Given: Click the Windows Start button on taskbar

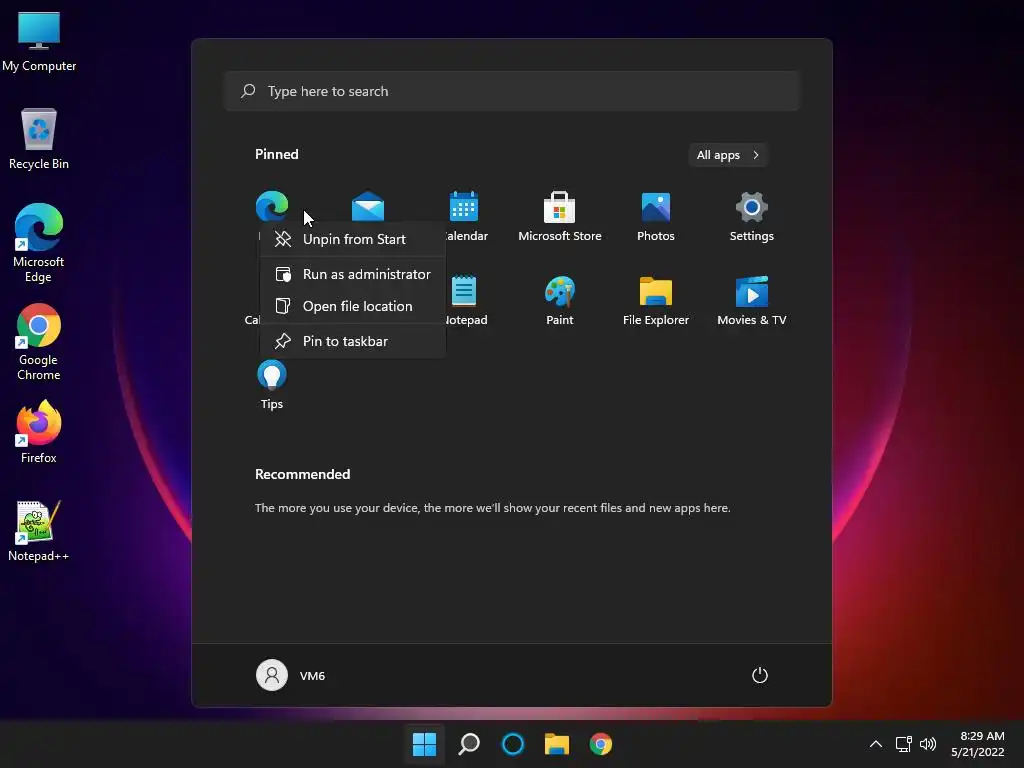Looking at the screenshot, I should pos(424,744).
